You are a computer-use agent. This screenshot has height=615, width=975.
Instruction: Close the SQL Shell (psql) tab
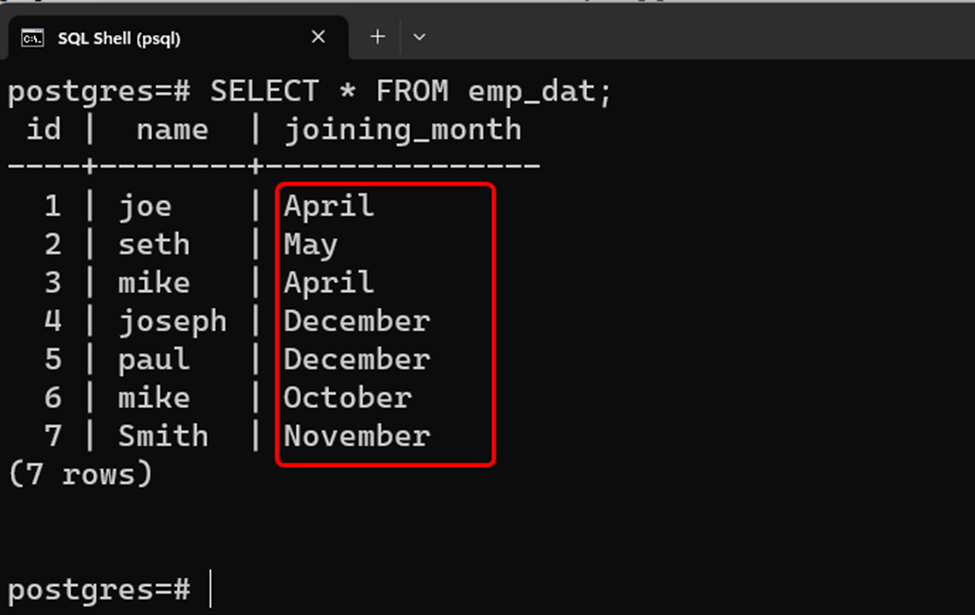click(318, 37)
